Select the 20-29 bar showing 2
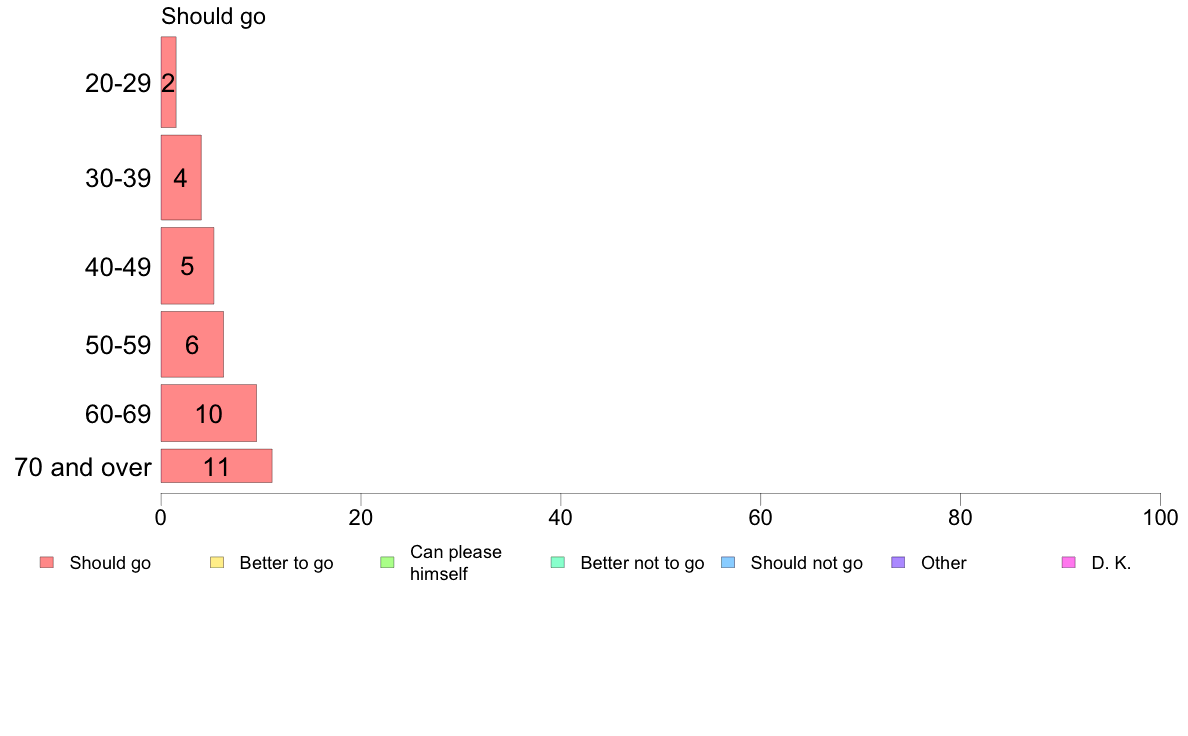Viewport: 1188px width, 736px height. (x=168, y=82)
